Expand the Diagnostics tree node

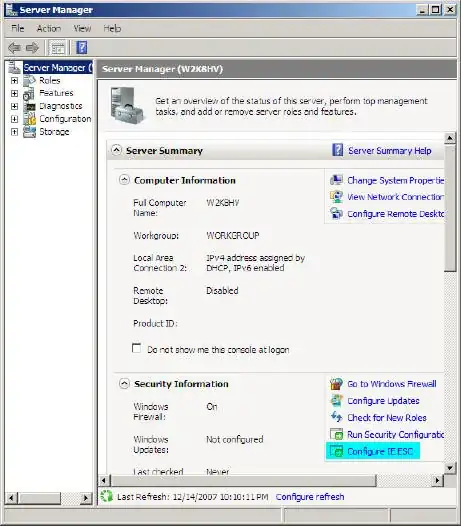coord(14,106)
